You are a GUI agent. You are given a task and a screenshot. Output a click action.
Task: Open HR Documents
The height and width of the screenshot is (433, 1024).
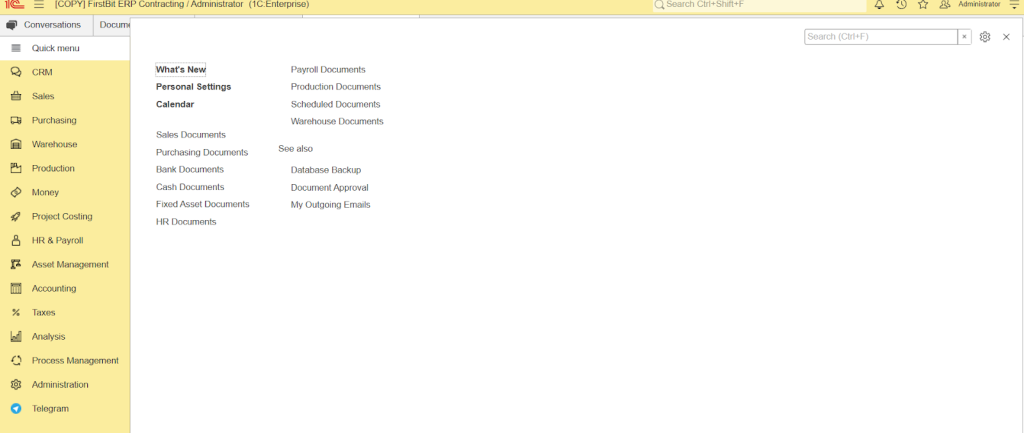coord(186,222)
